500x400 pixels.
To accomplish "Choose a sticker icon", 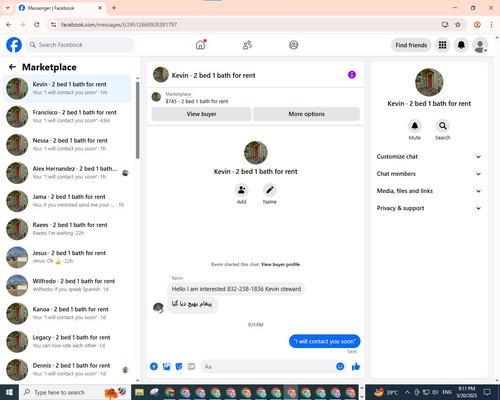I will [x=179, y=367].
